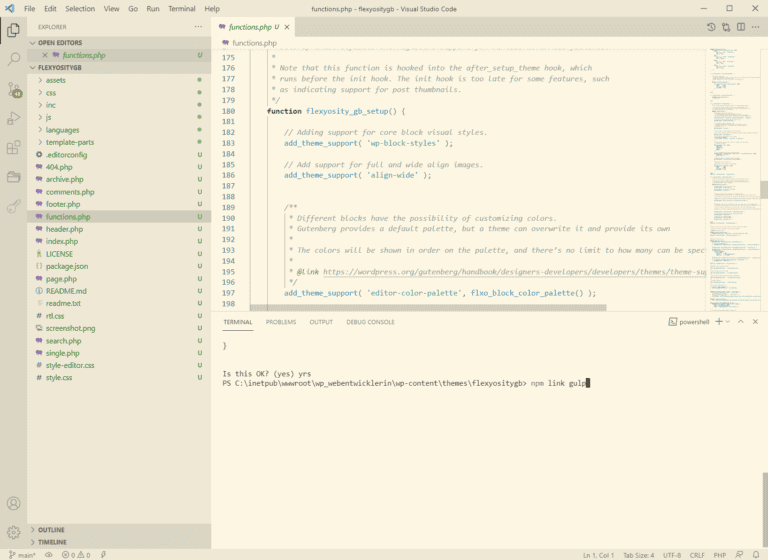Add a new terminal with plus icon
768x560 pixels.
click(x=719, y=321)
